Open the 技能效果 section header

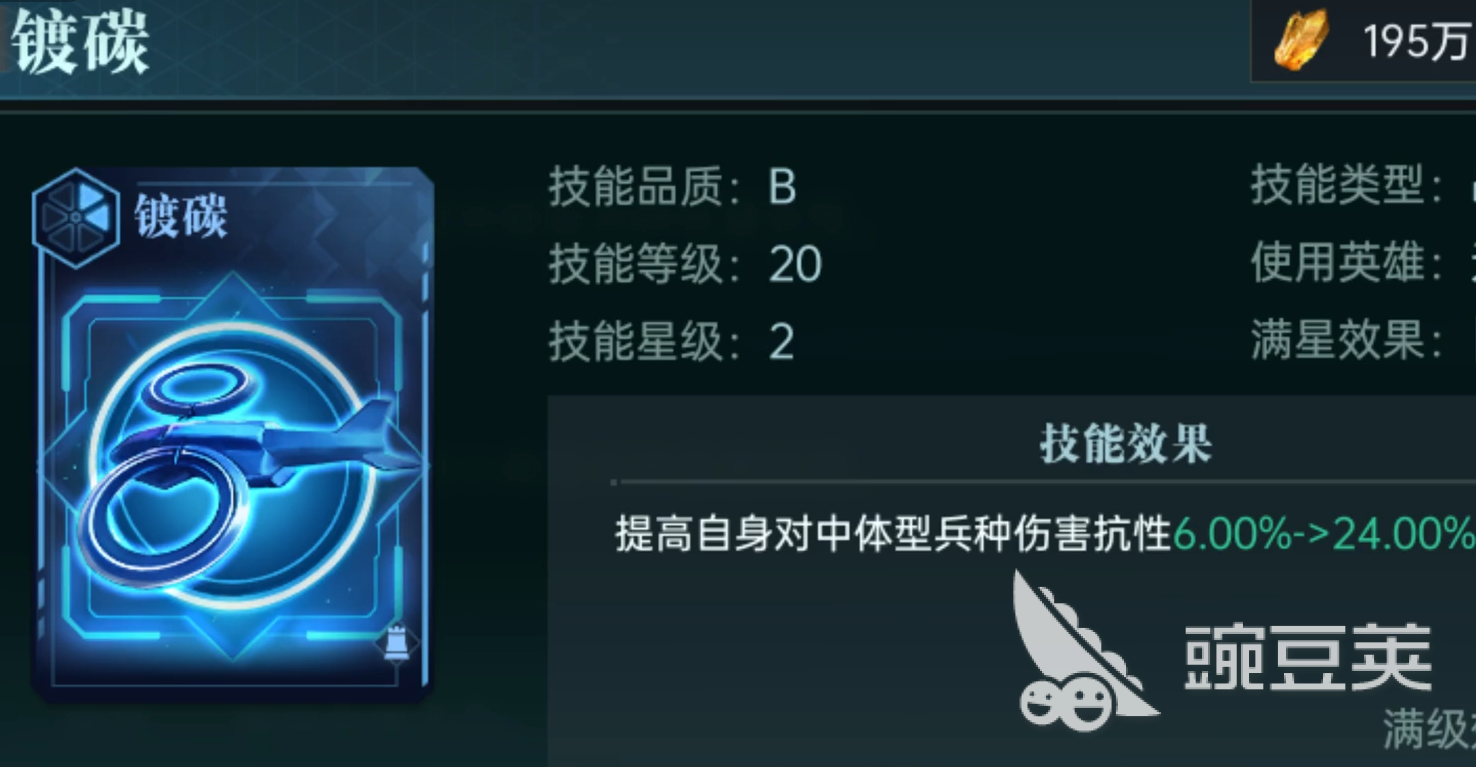click(1126, 444)
